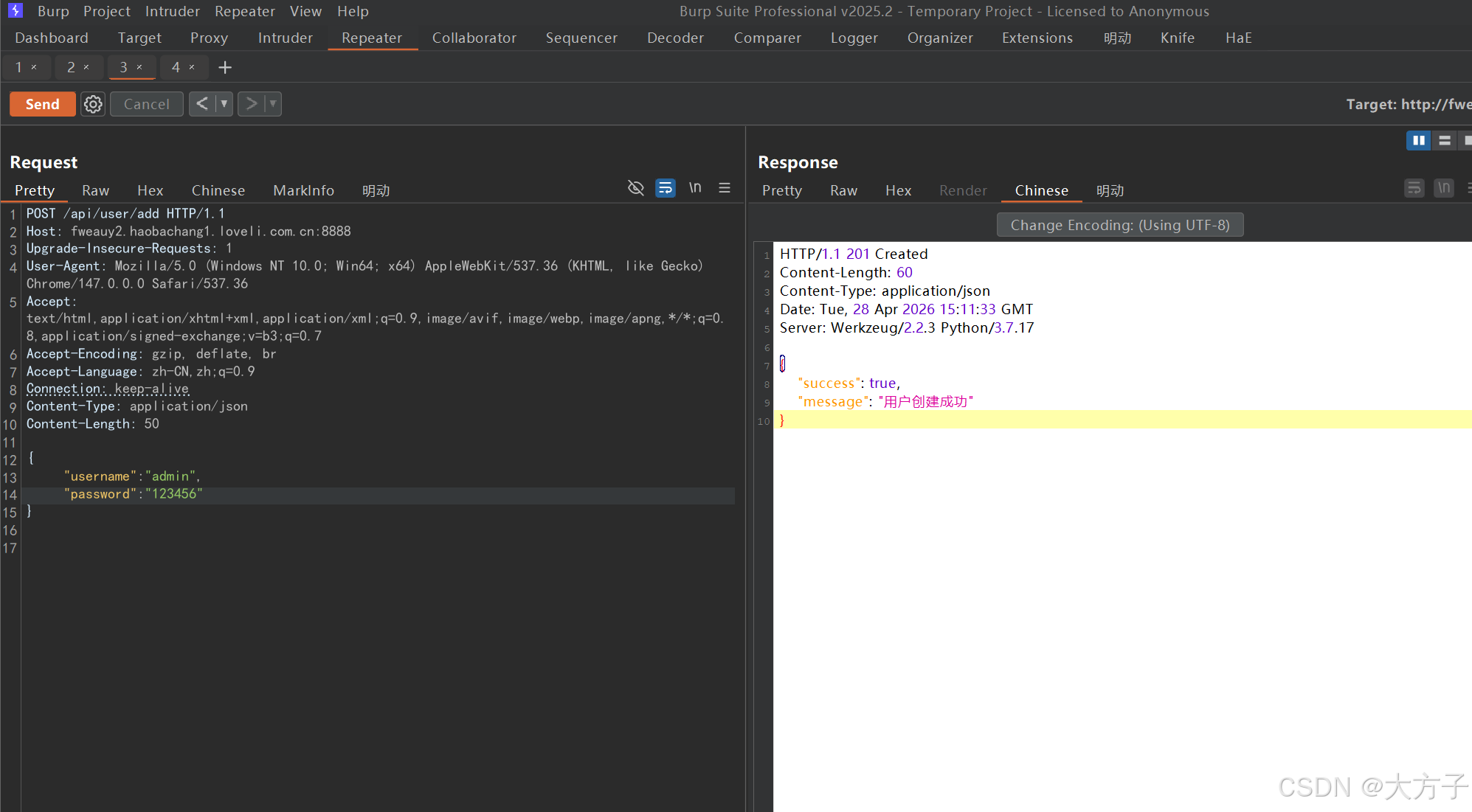Toggle hidden message parts eye icon in Request
This screenshot has width=1472, height=812.
point(635,188)
